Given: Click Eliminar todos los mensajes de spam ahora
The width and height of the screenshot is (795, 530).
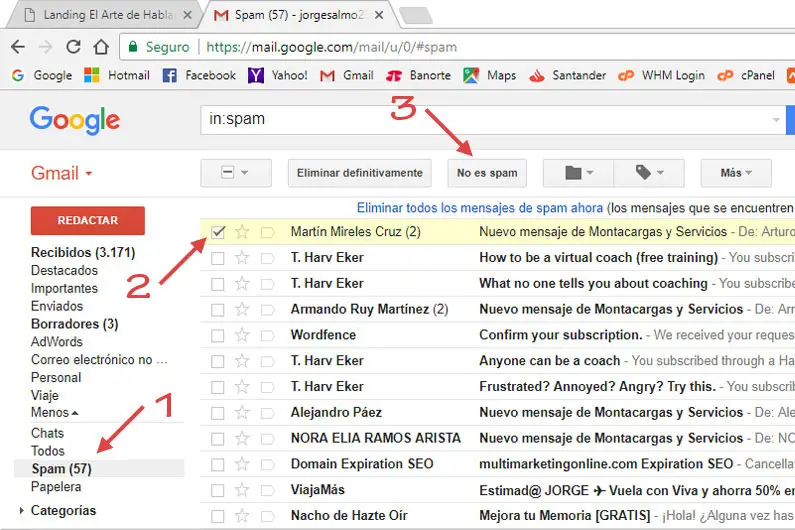Looking at the screenshot, I should pos(480,208).
